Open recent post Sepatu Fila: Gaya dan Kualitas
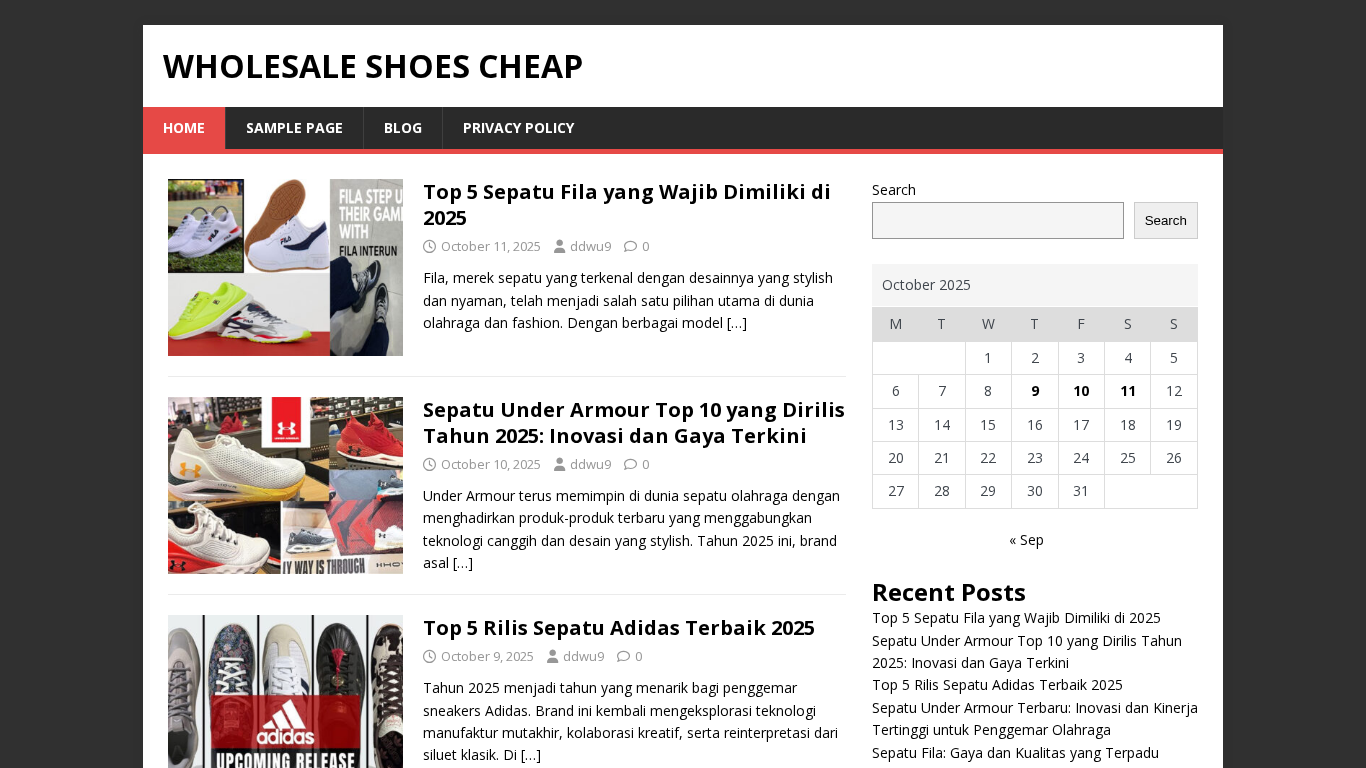1366x768 pixels. [1015, 753]
